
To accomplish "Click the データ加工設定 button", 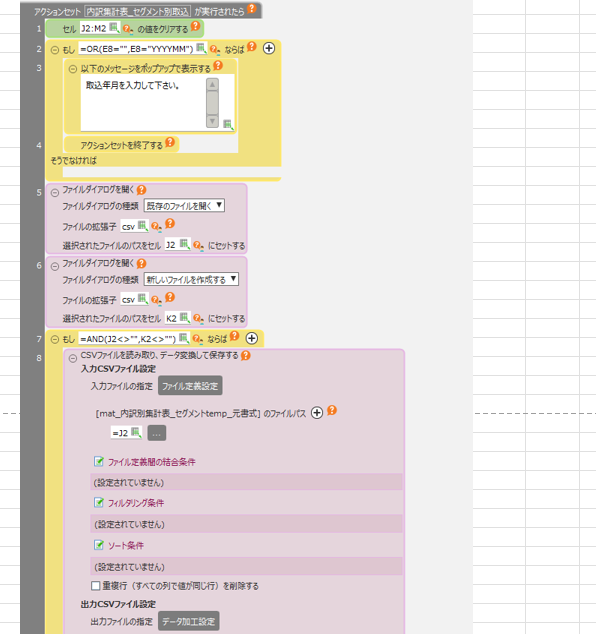I will click(x=188, y=621).
